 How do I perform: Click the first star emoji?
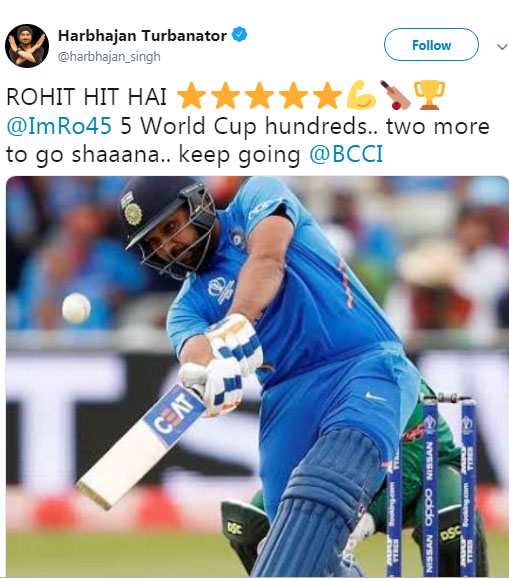[191, 95]
